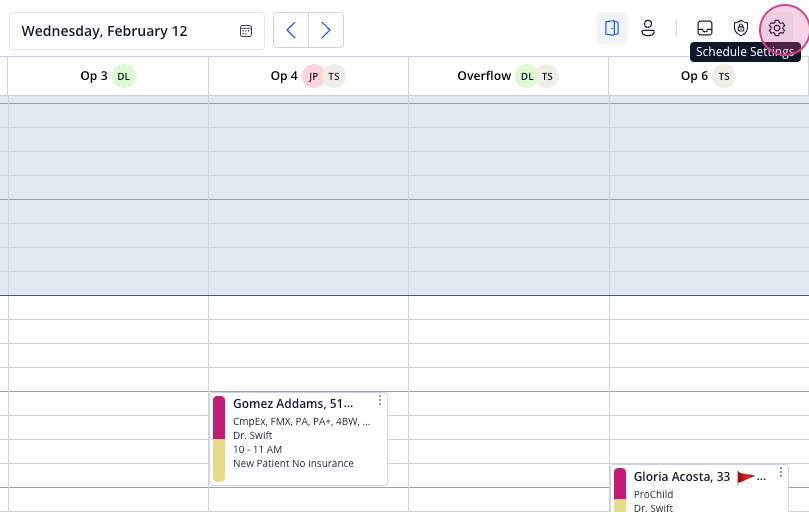809x512 pixels.
Task: Click the color status bar on Gomez Addams
Action: (x=219, y=439)
